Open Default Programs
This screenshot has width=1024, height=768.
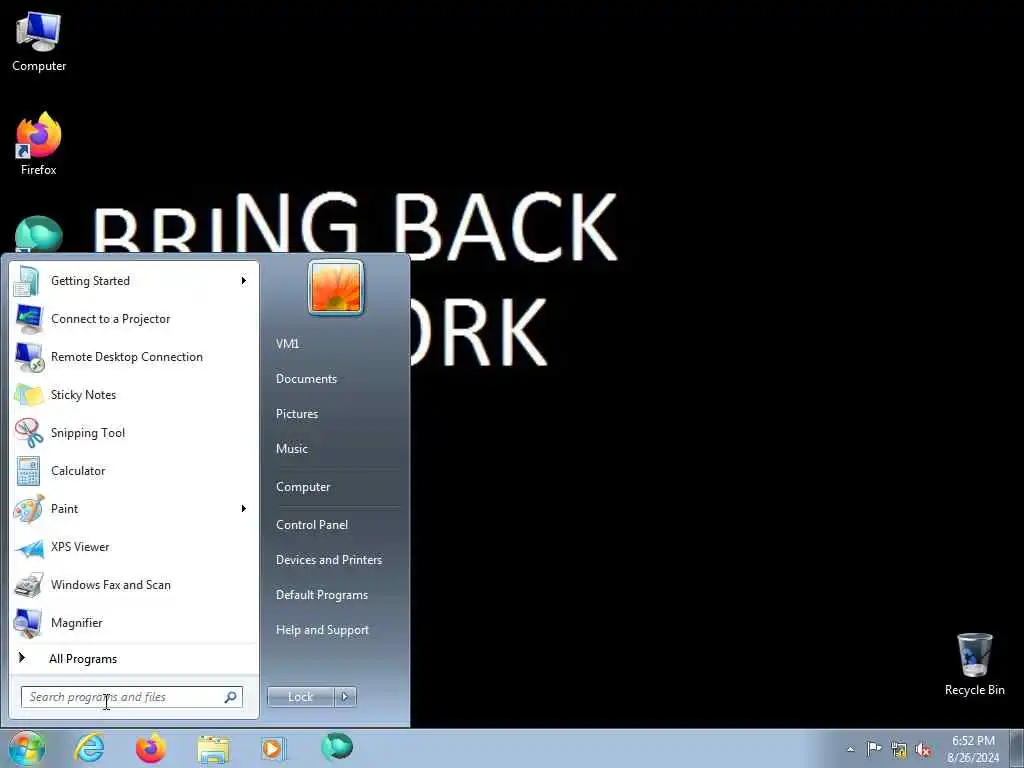click(322, 595)
